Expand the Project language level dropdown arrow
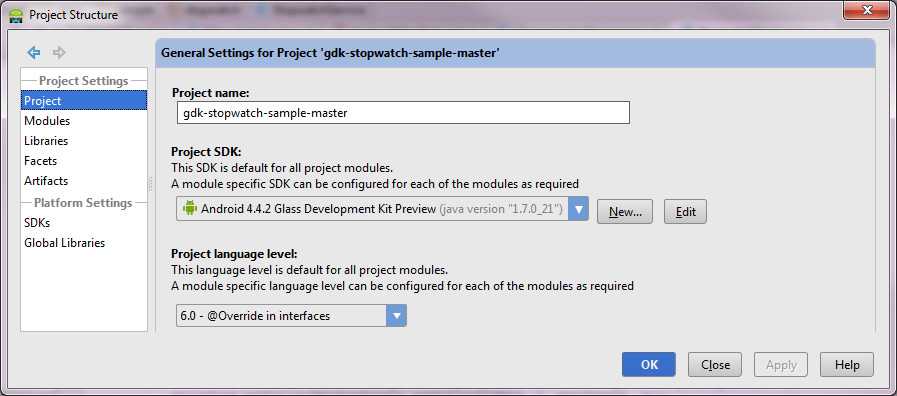897x396 pixels. [396, 315]
